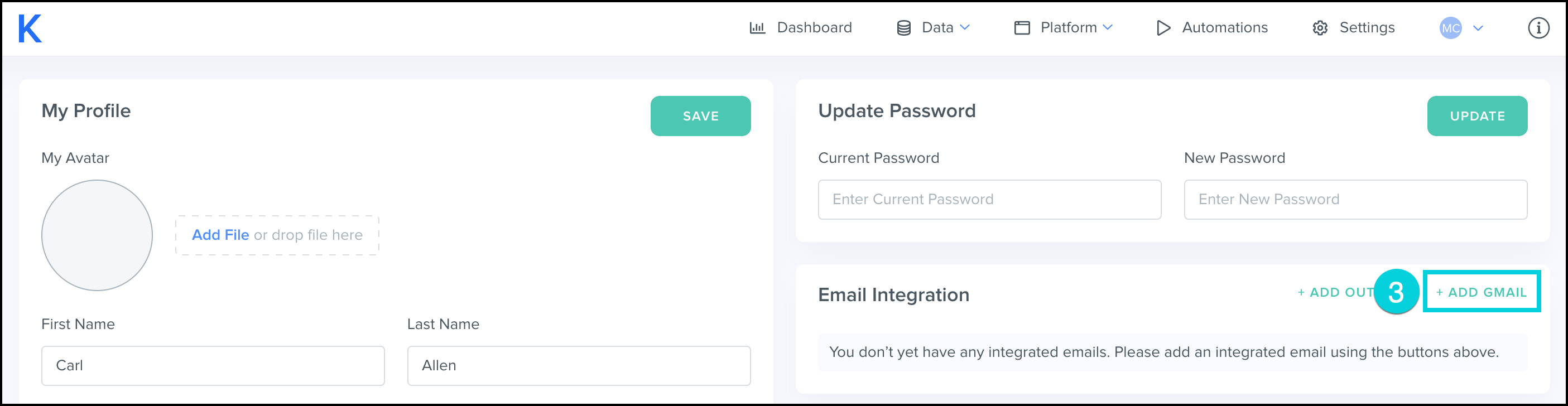The width and height of the screenshot is (1568, 406).
Task: Click the MC user avatar
Action: 1450,28
